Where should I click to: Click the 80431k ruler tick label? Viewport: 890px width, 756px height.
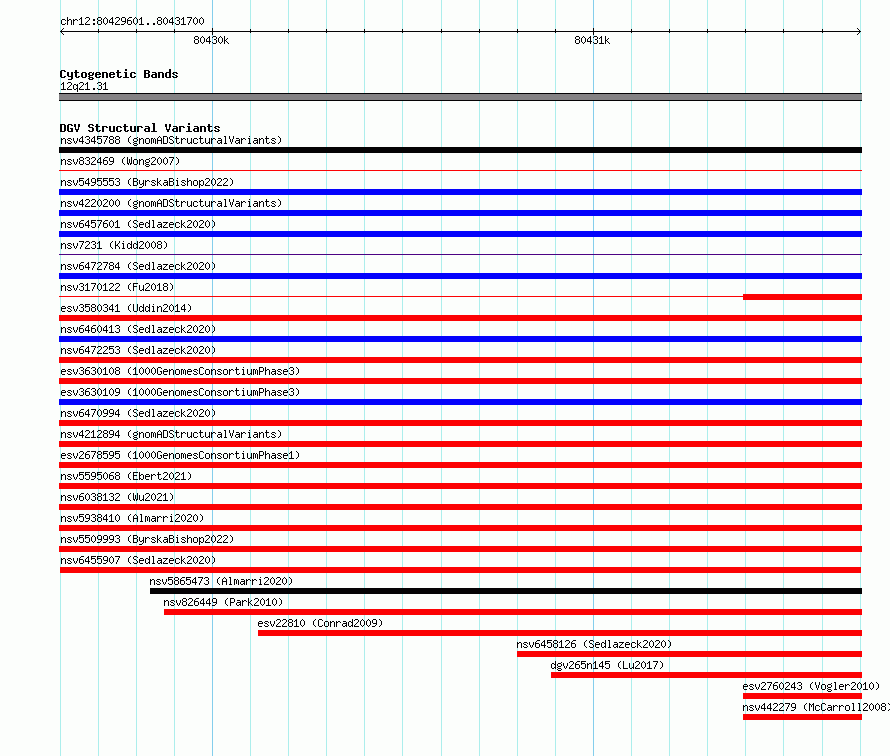592,40
